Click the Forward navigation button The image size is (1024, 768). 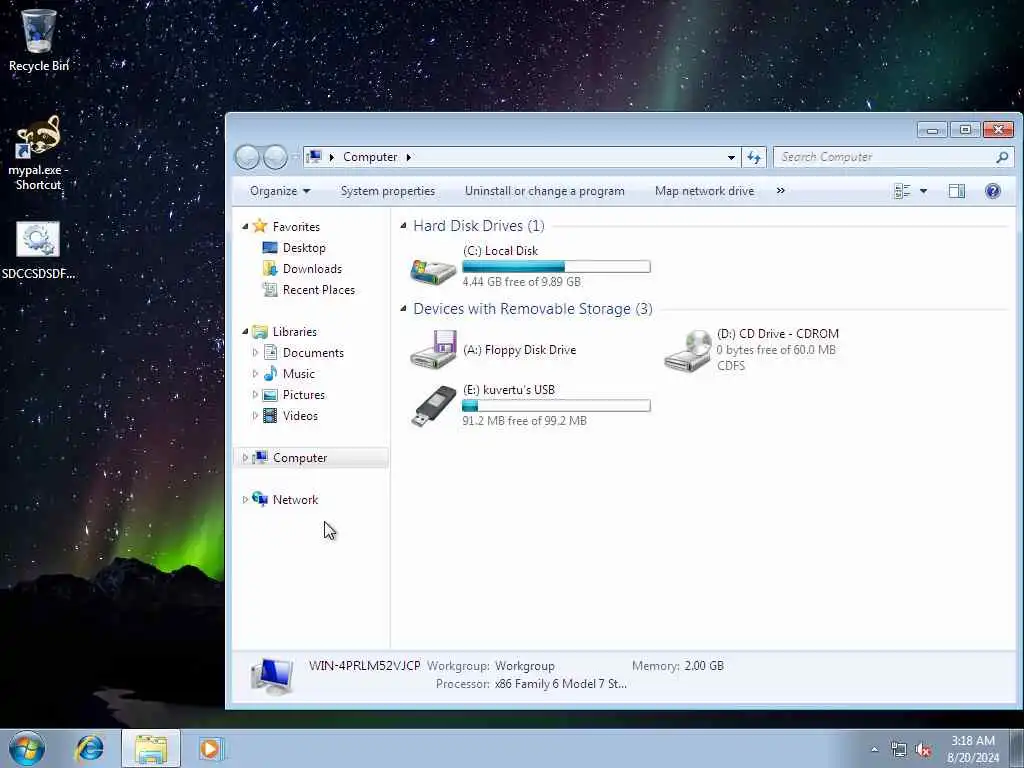point(275,157)
